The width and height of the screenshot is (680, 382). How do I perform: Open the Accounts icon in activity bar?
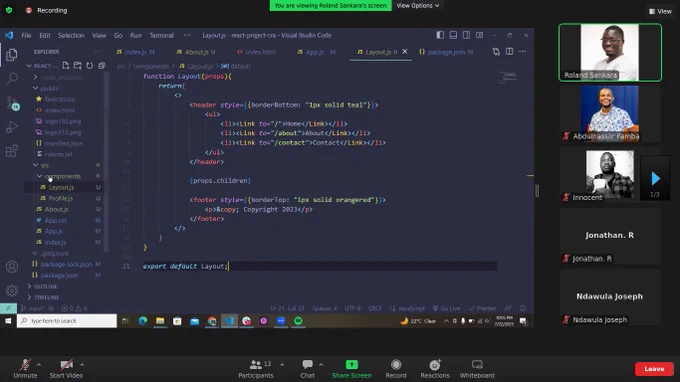tap(12, 267)
